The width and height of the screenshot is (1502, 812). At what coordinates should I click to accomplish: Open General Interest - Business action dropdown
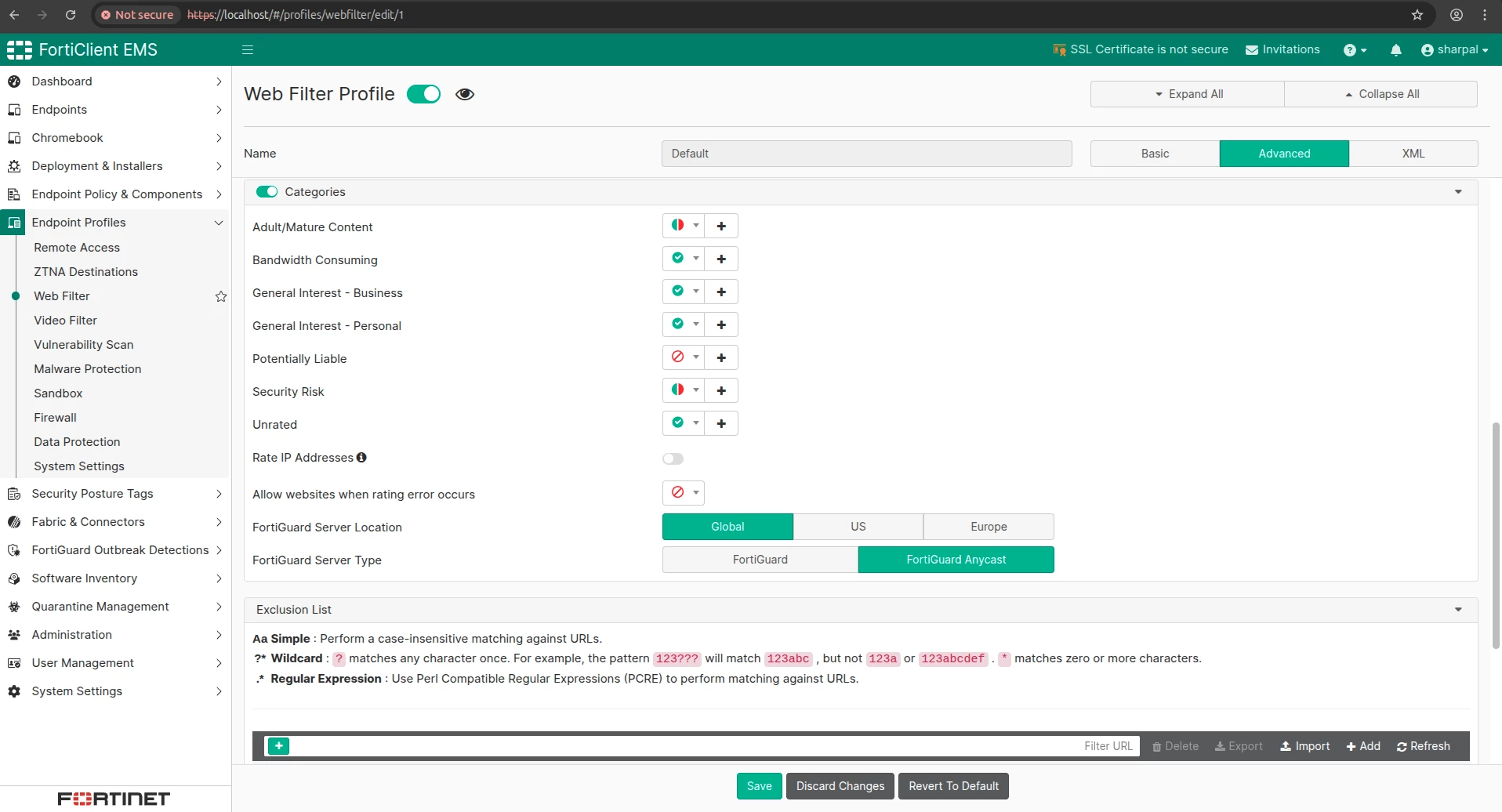684,292
